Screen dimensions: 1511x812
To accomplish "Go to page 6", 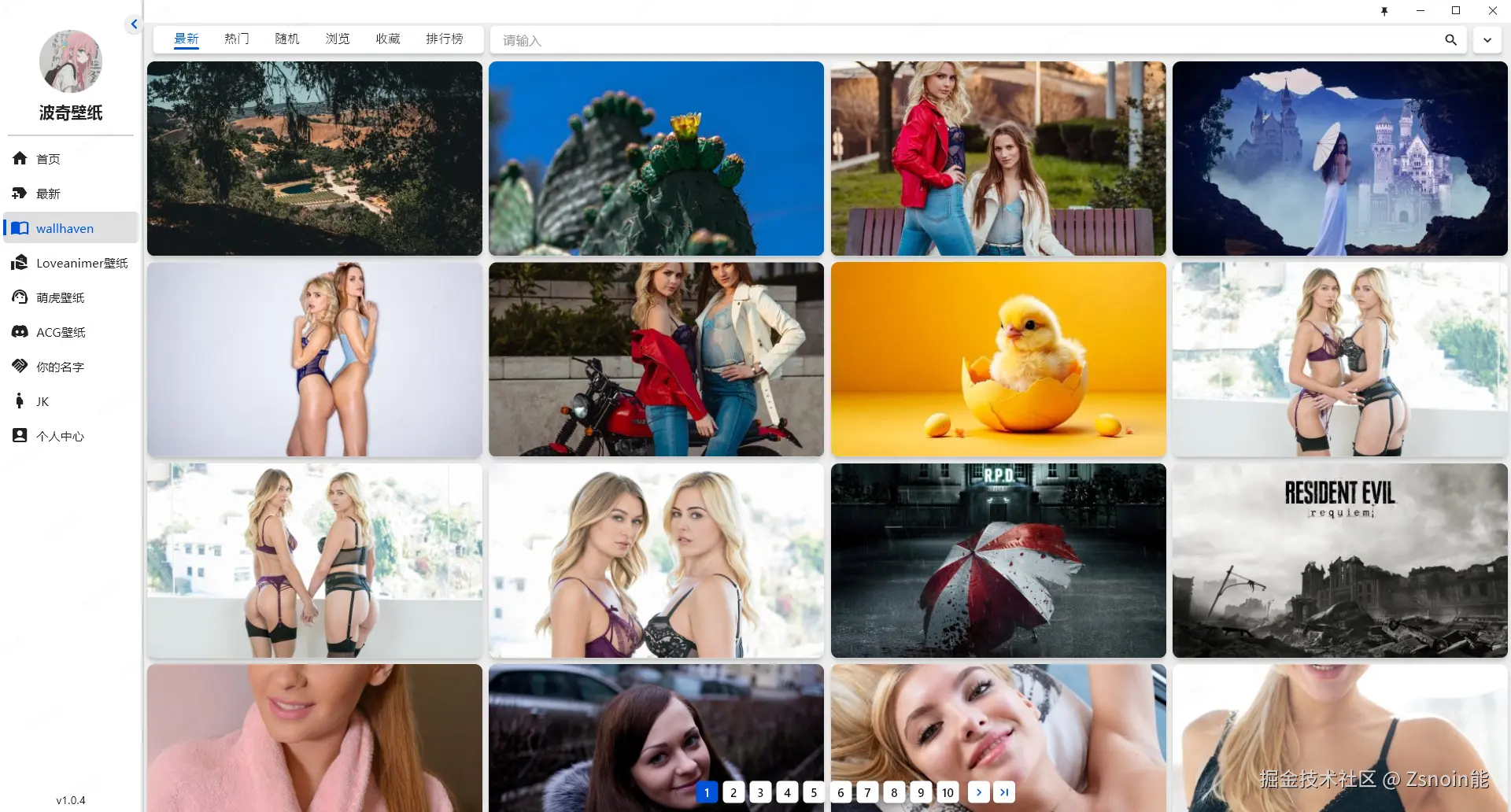I will tap(840, 792).
